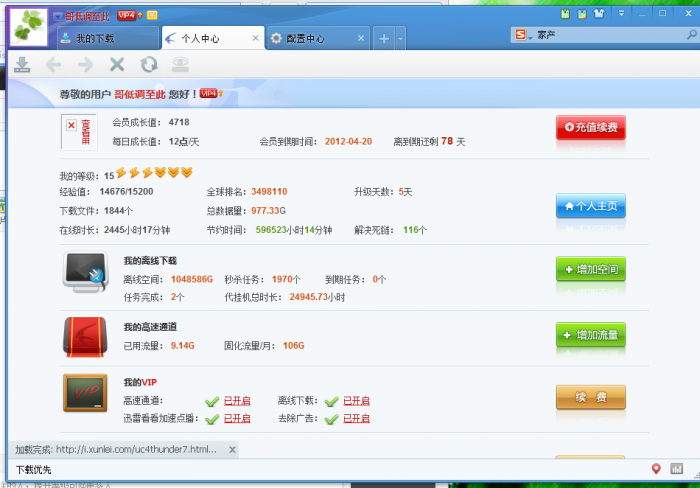Open the skin shirt icon
Viewport: 700px width, 488px height.
tap(599, 13)
